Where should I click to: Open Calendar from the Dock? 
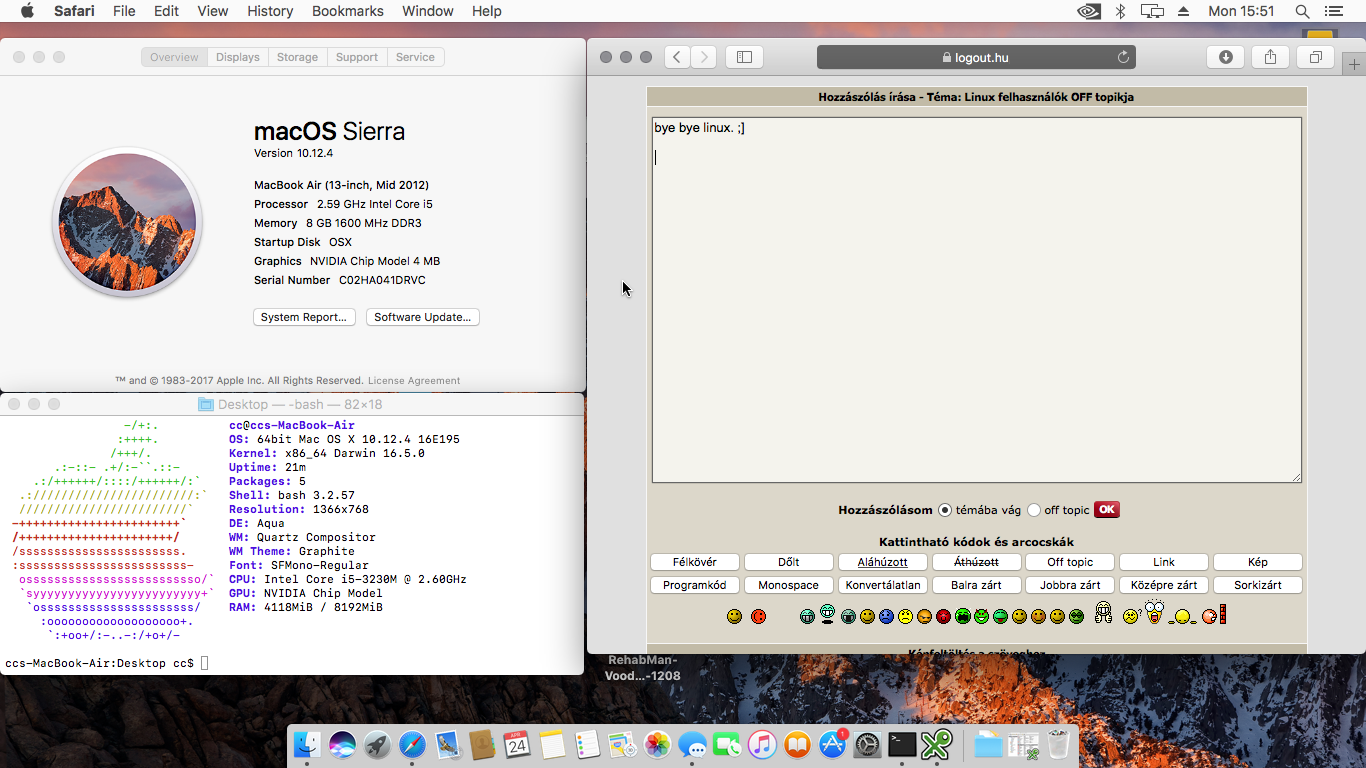[517, 744]
